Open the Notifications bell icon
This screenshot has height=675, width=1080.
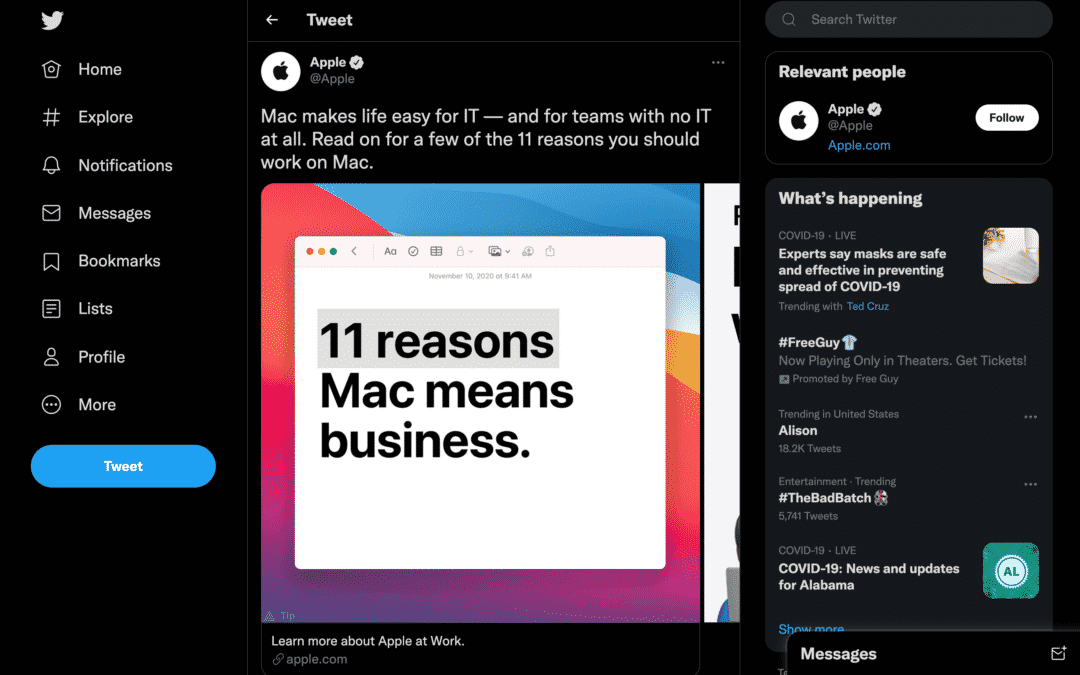click(51, 165)
